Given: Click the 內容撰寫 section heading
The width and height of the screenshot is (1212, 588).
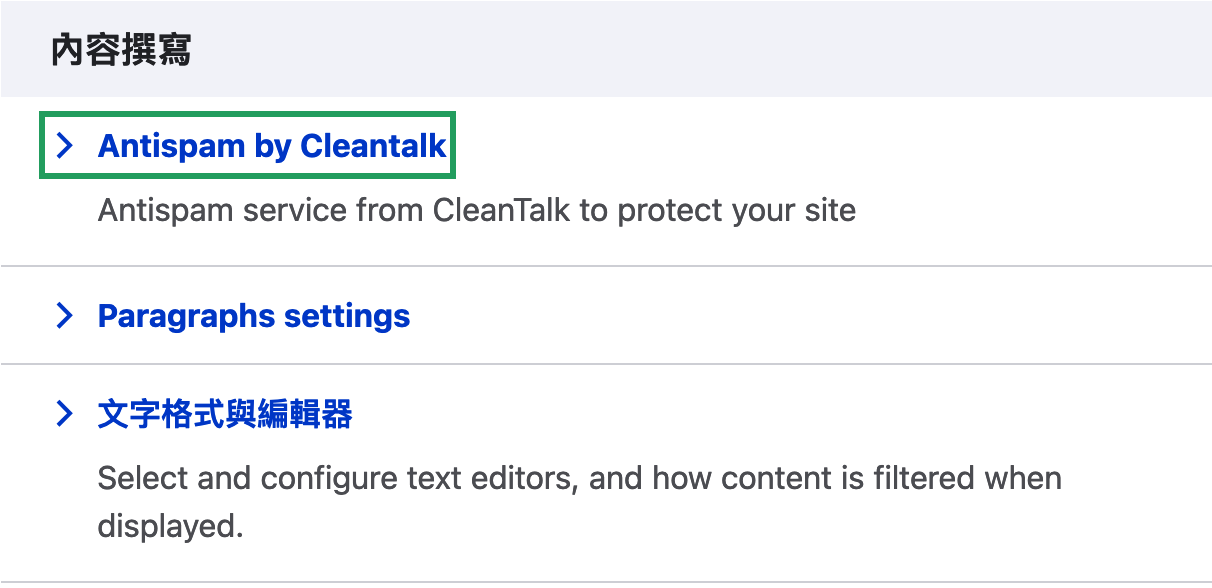Looking at the screenshot, I should 121,50.
